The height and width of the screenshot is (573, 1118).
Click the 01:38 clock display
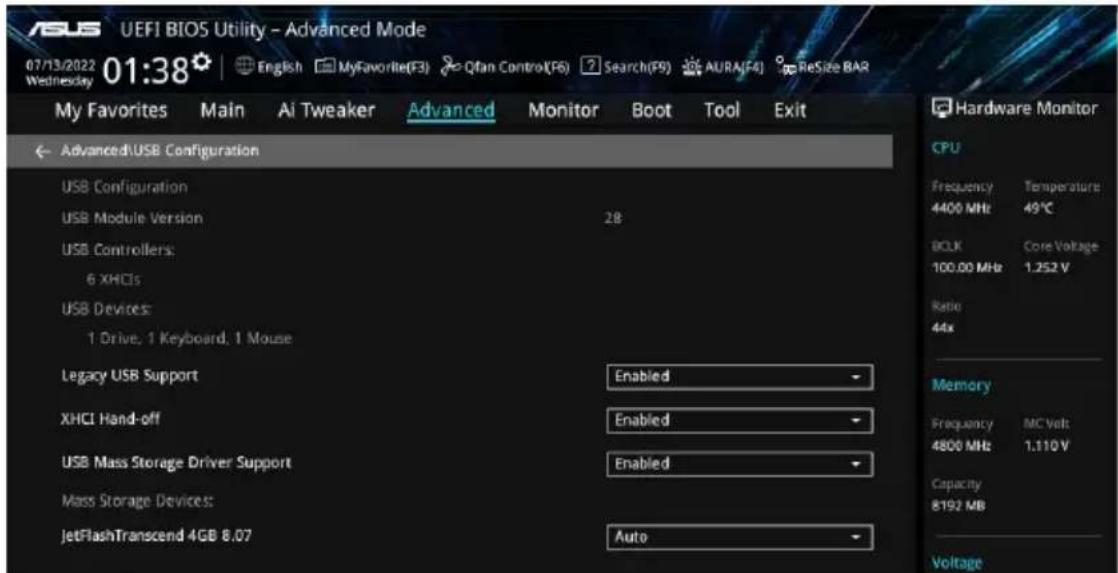[147, 70]
